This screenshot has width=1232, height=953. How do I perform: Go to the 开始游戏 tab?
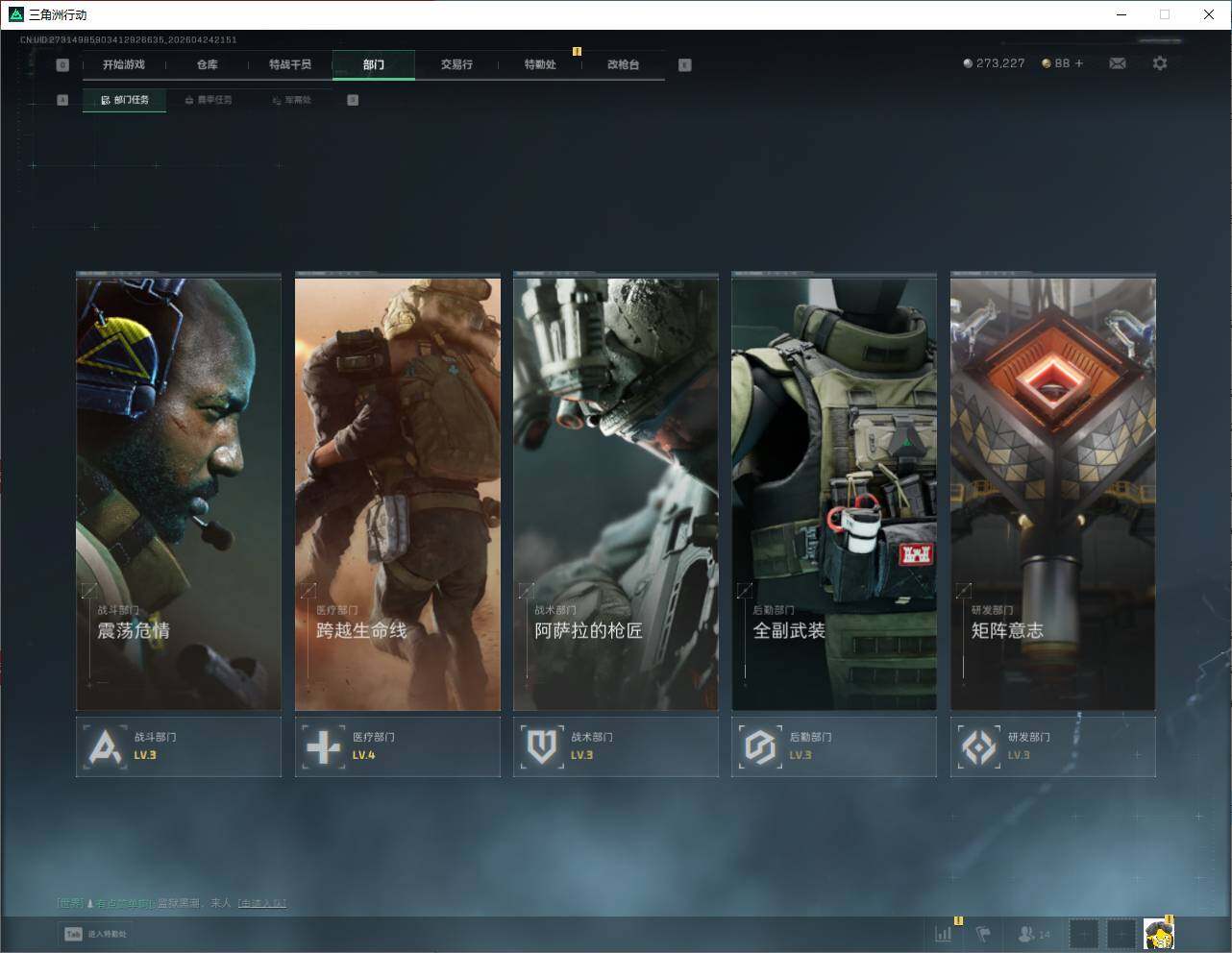pos(124,64)
